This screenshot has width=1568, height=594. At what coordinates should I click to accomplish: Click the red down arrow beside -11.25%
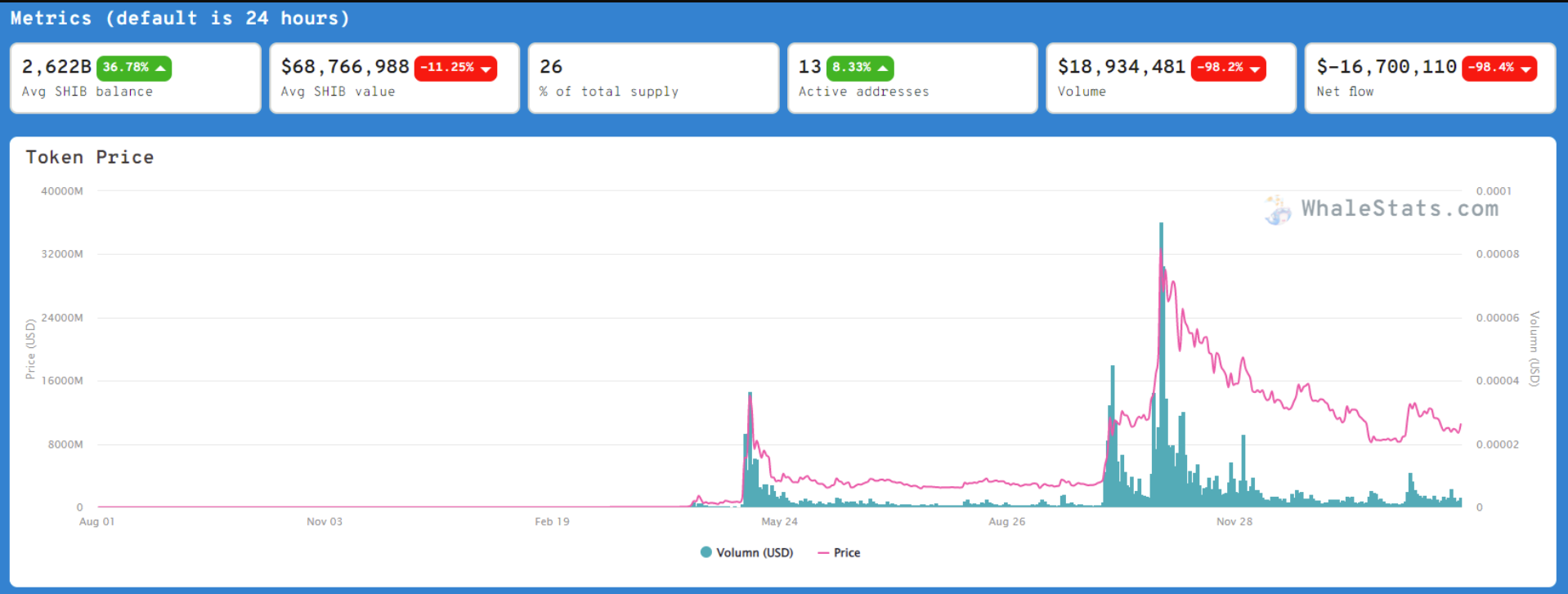(486, 69)
